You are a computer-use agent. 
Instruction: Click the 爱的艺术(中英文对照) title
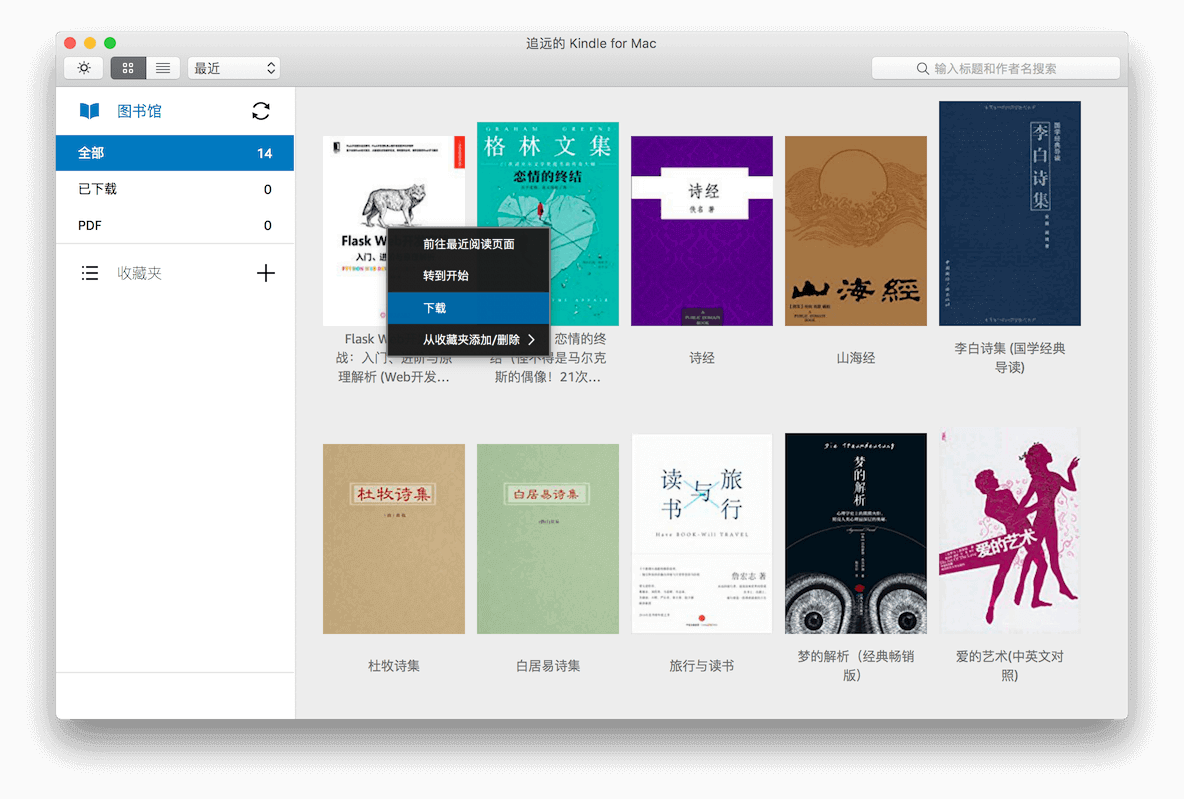(x=1010, y=666)
